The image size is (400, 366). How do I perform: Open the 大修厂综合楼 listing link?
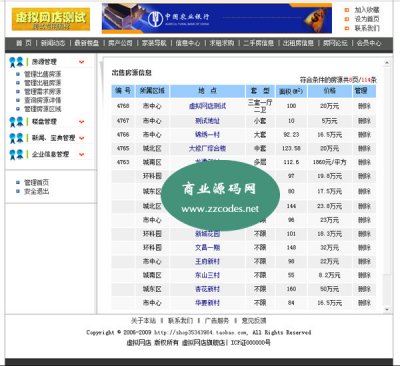(207, 148)
